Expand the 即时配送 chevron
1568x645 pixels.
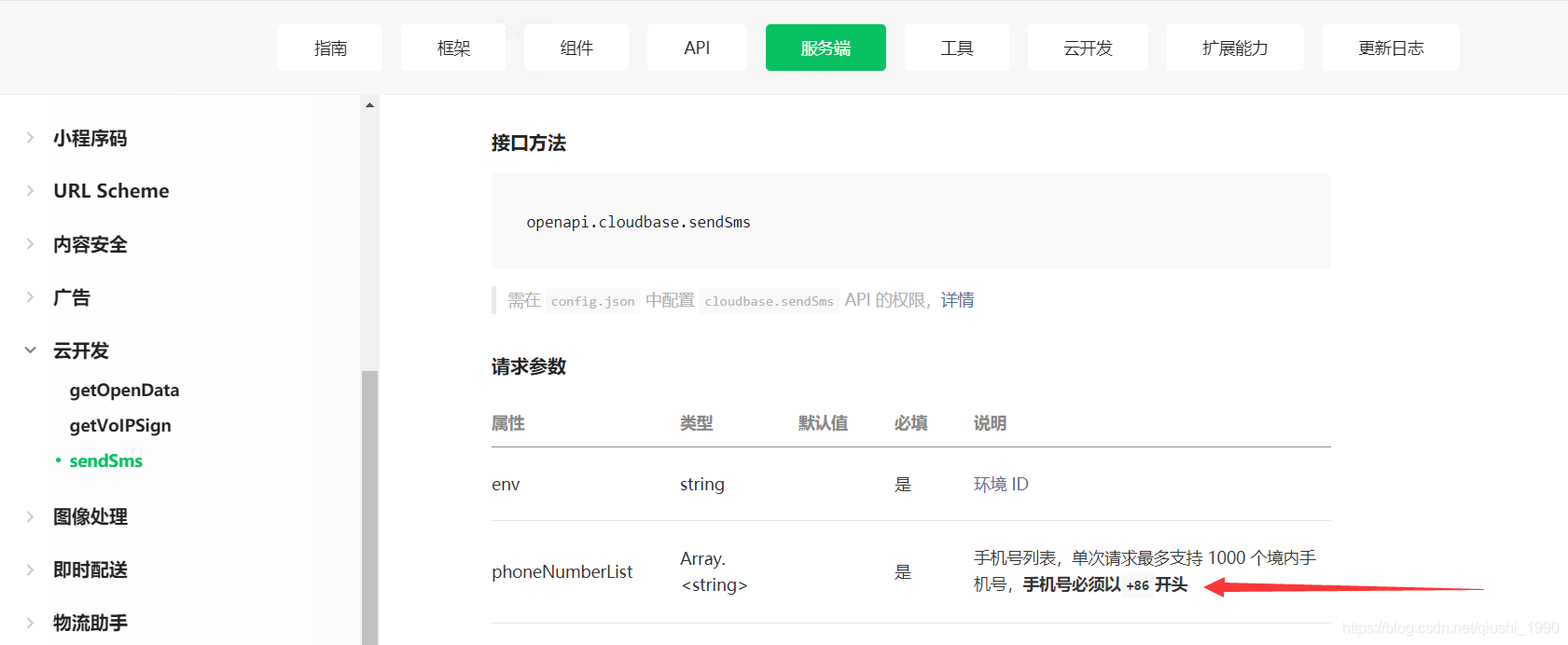pyautogui.click(x=30, y=570)
